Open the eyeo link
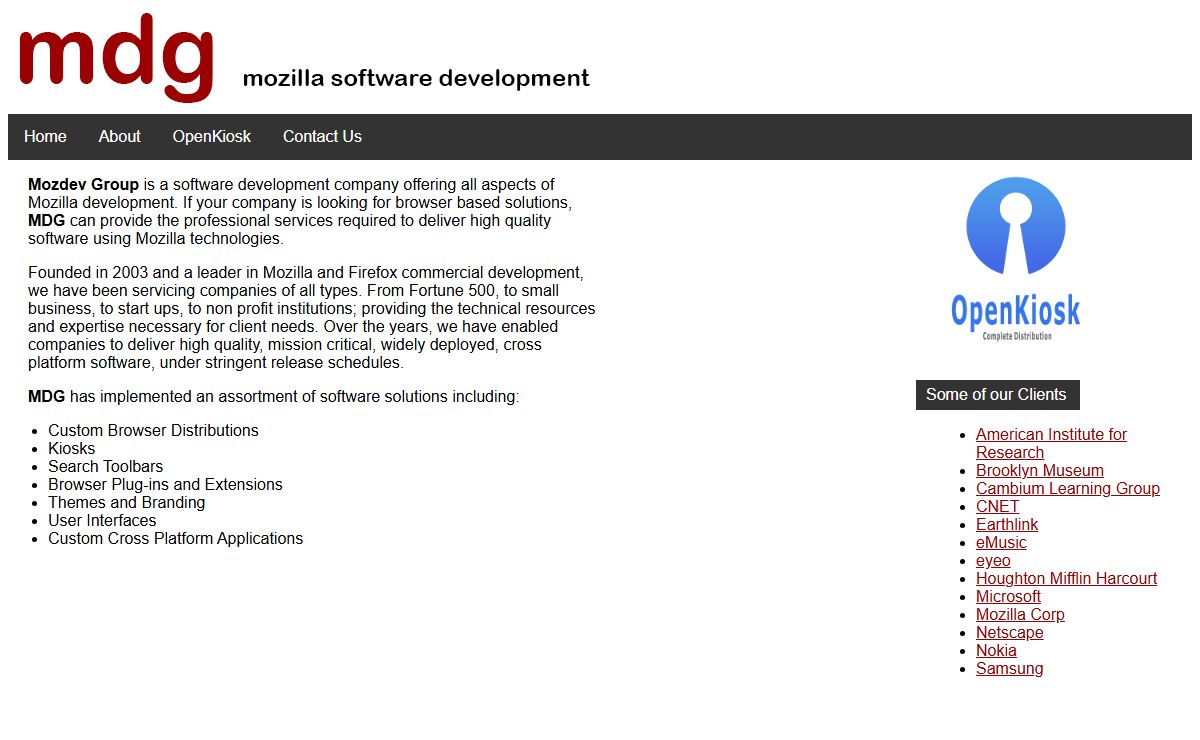This screenshot has height=740, width=1200. 993,560
